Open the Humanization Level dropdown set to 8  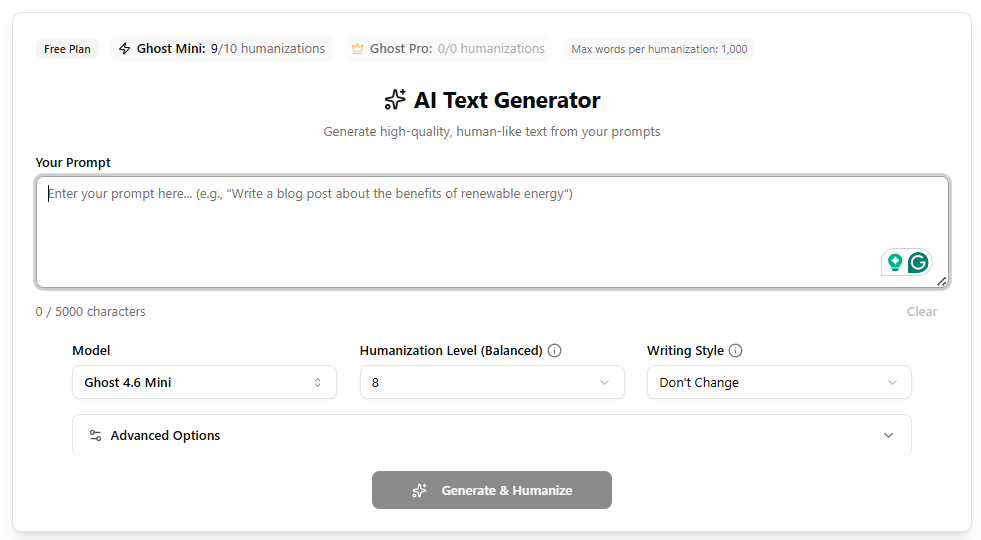[x=492, y=382]
